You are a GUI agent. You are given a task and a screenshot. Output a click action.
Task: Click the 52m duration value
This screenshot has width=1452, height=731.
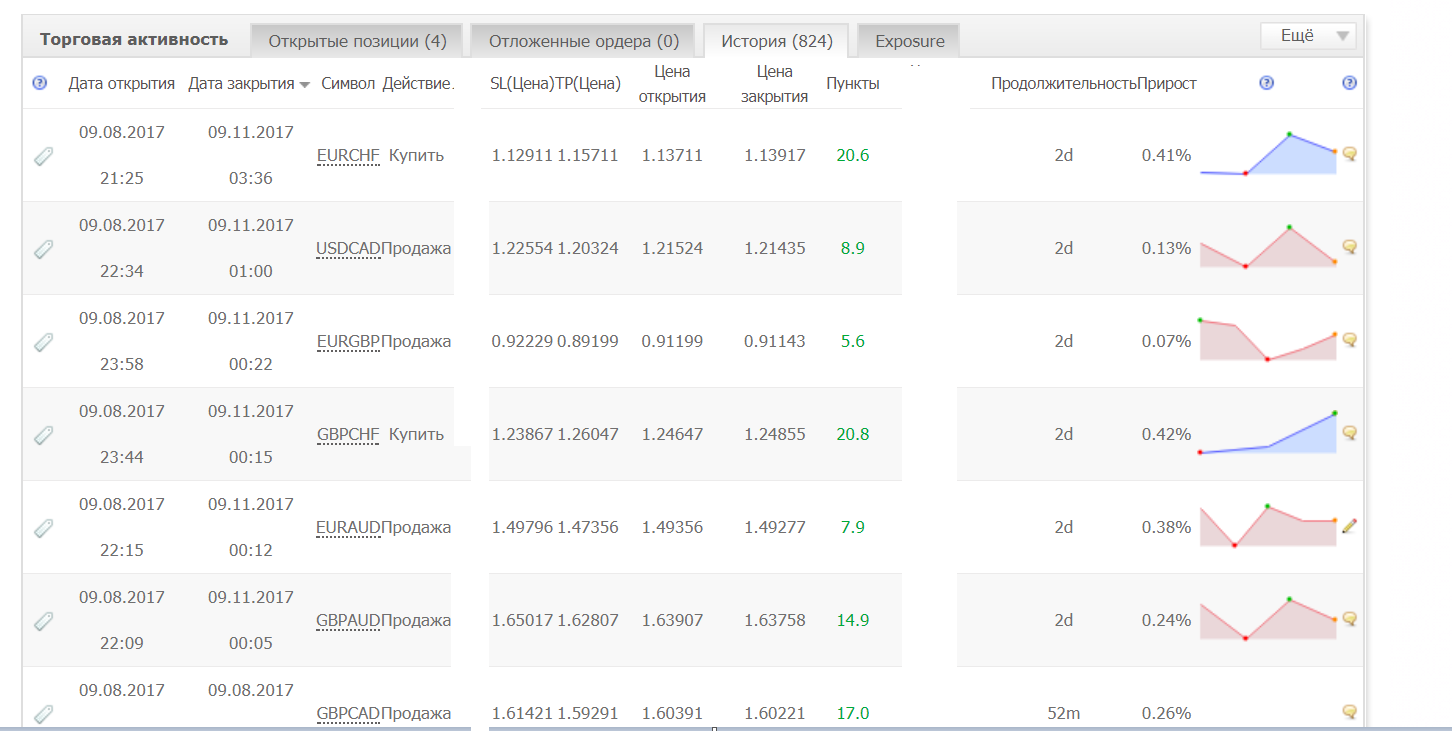tap(1064, 714)
